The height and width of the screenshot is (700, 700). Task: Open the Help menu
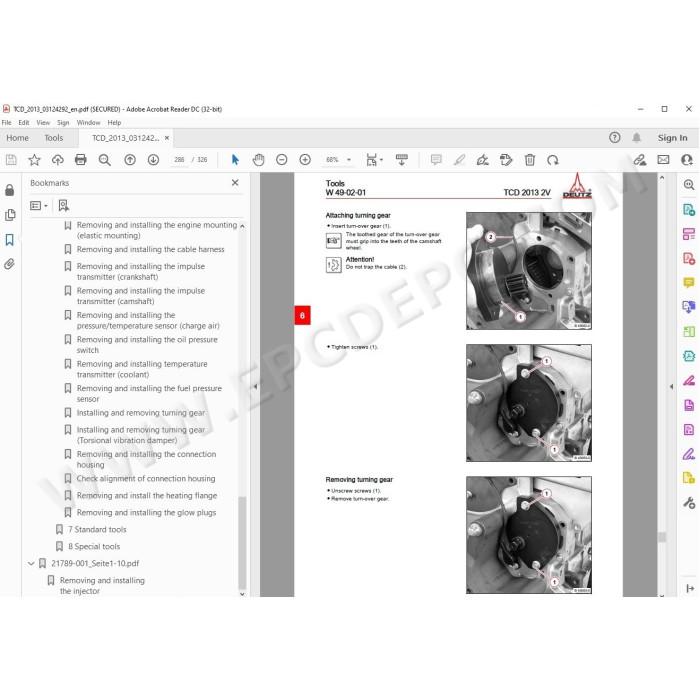[x=114, y=122]
